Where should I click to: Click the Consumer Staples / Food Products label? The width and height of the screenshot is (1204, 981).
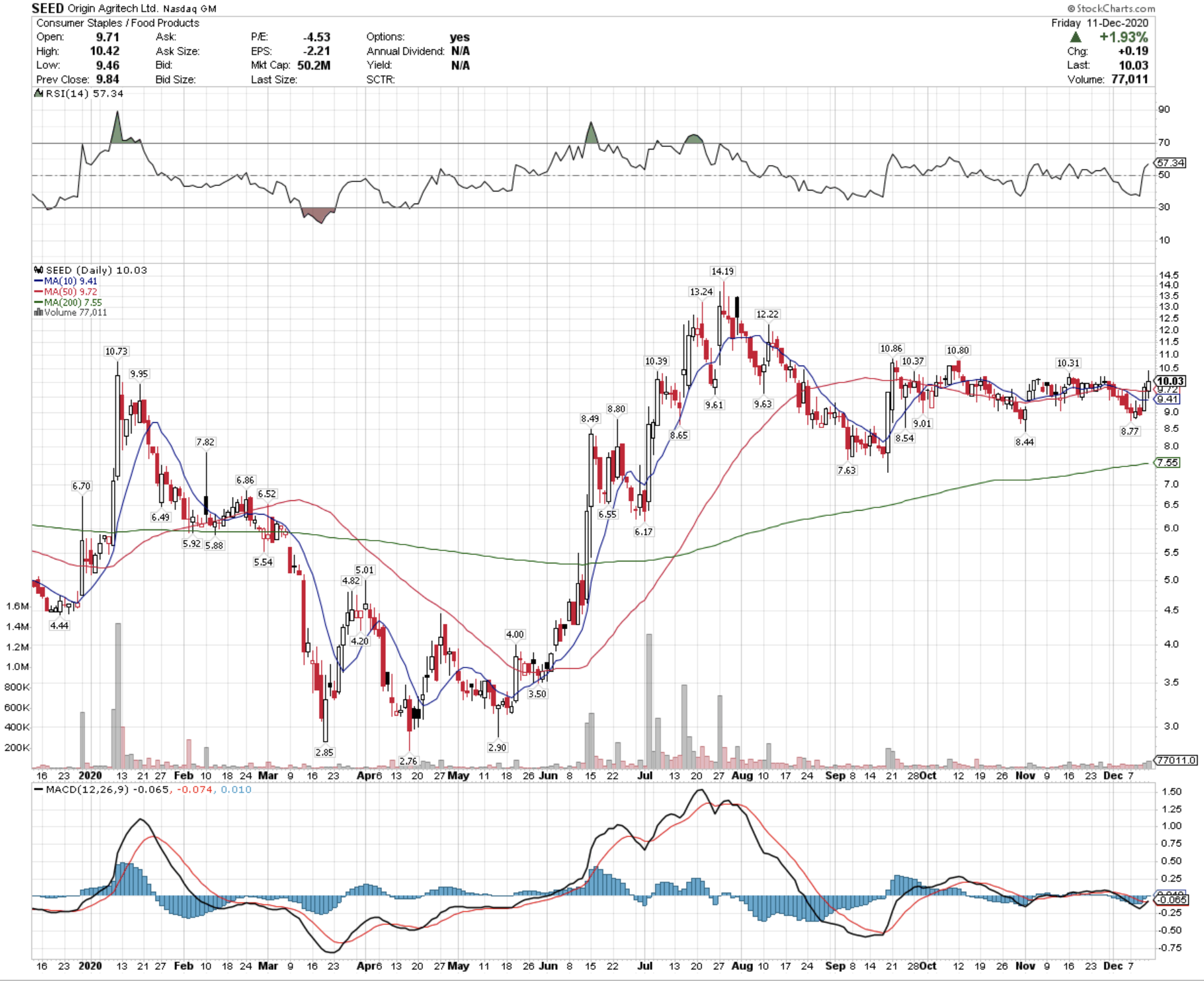[118, 23]
